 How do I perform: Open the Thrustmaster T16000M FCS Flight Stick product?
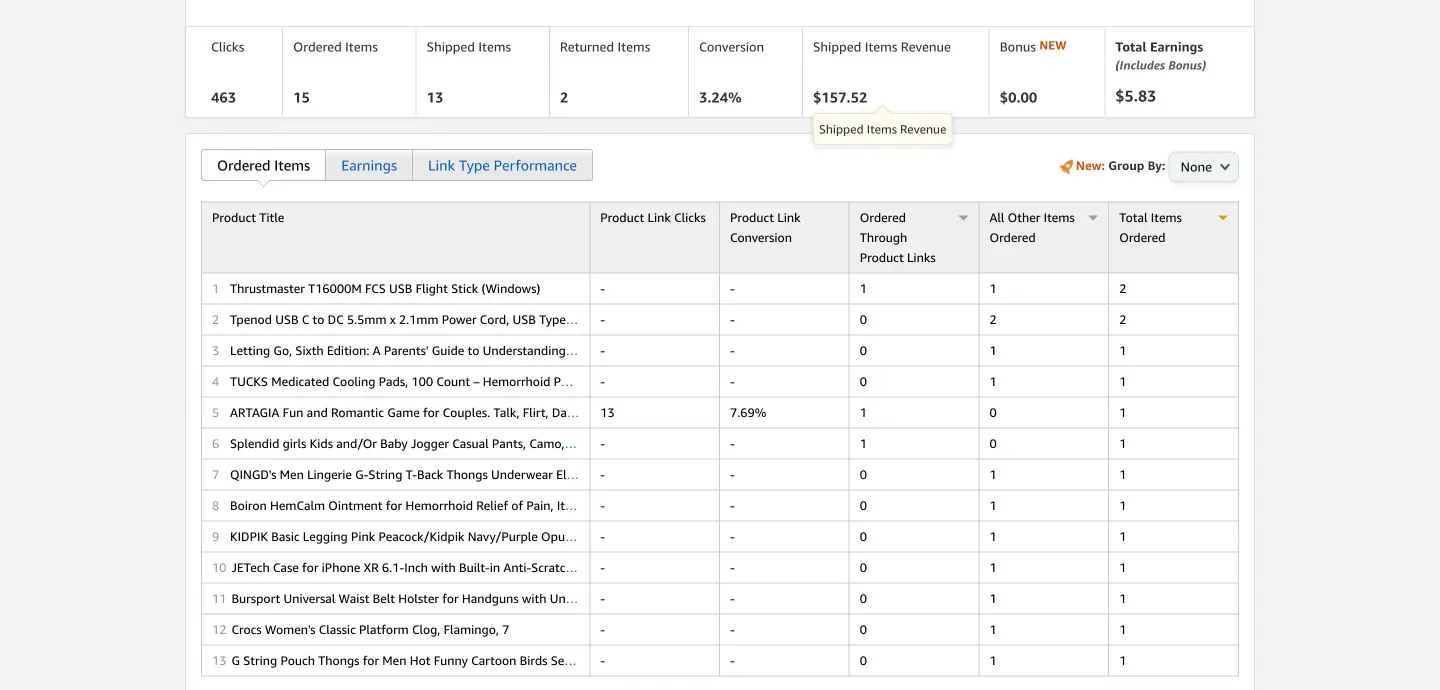click(385, 289)
